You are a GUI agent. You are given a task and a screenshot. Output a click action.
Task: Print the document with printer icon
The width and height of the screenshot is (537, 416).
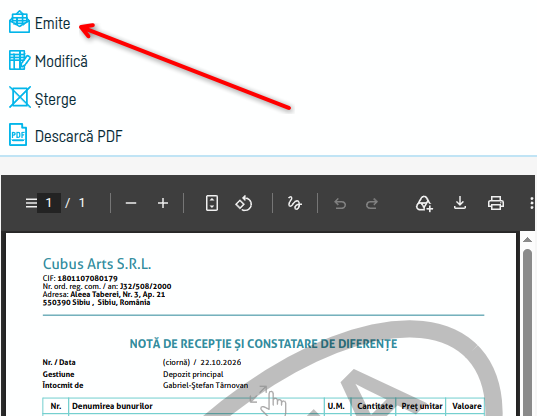(496, 203)
